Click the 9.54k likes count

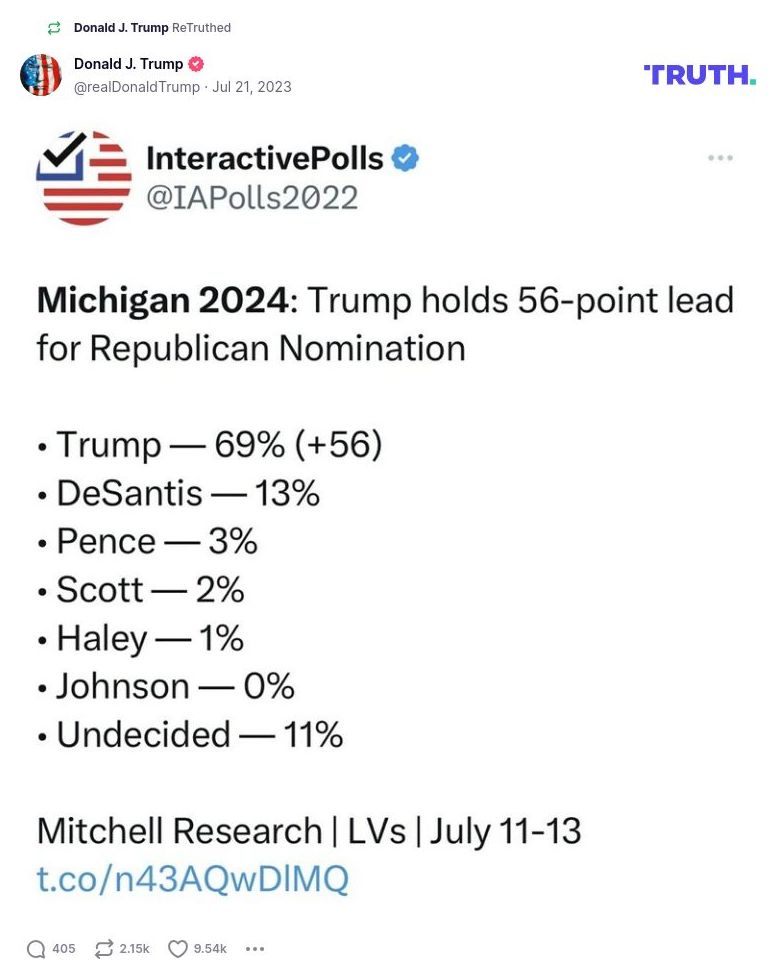click(210, 948)
